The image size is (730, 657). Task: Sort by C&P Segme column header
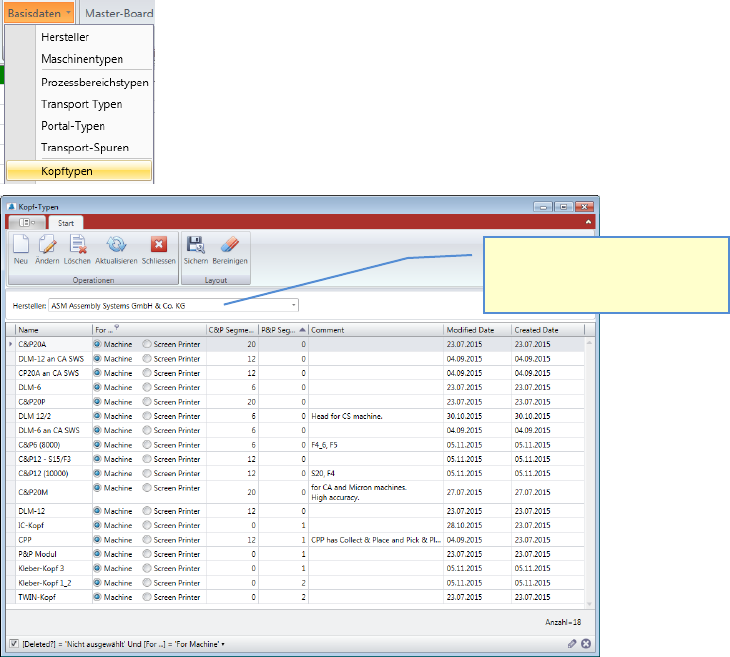click(x=232, y=330)
